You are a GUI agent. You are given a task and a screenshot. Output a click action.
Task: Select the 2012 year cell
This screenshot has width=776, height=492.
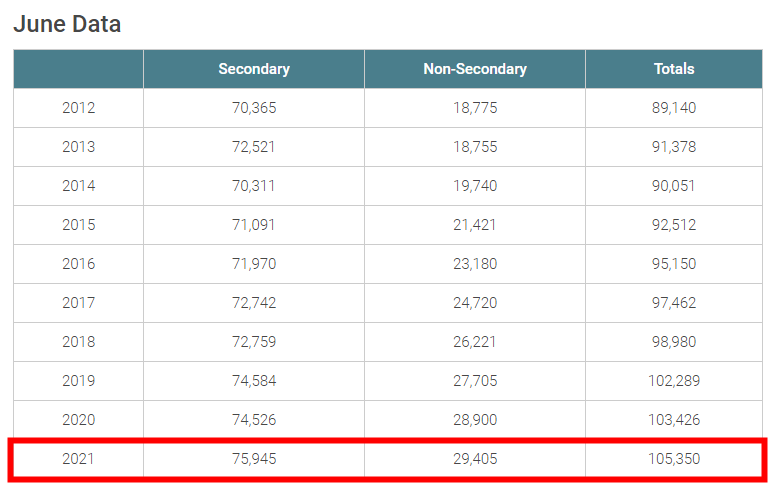point(79,108)
